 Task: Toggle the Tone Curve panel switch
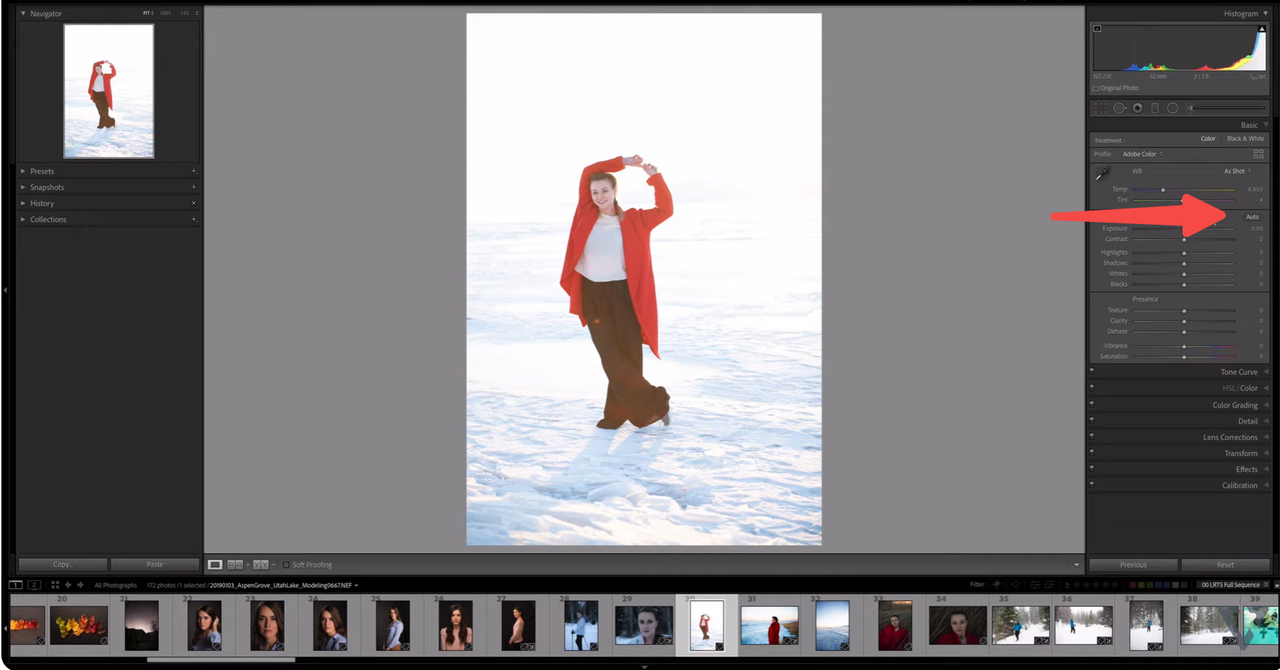tap(1092, 370)
